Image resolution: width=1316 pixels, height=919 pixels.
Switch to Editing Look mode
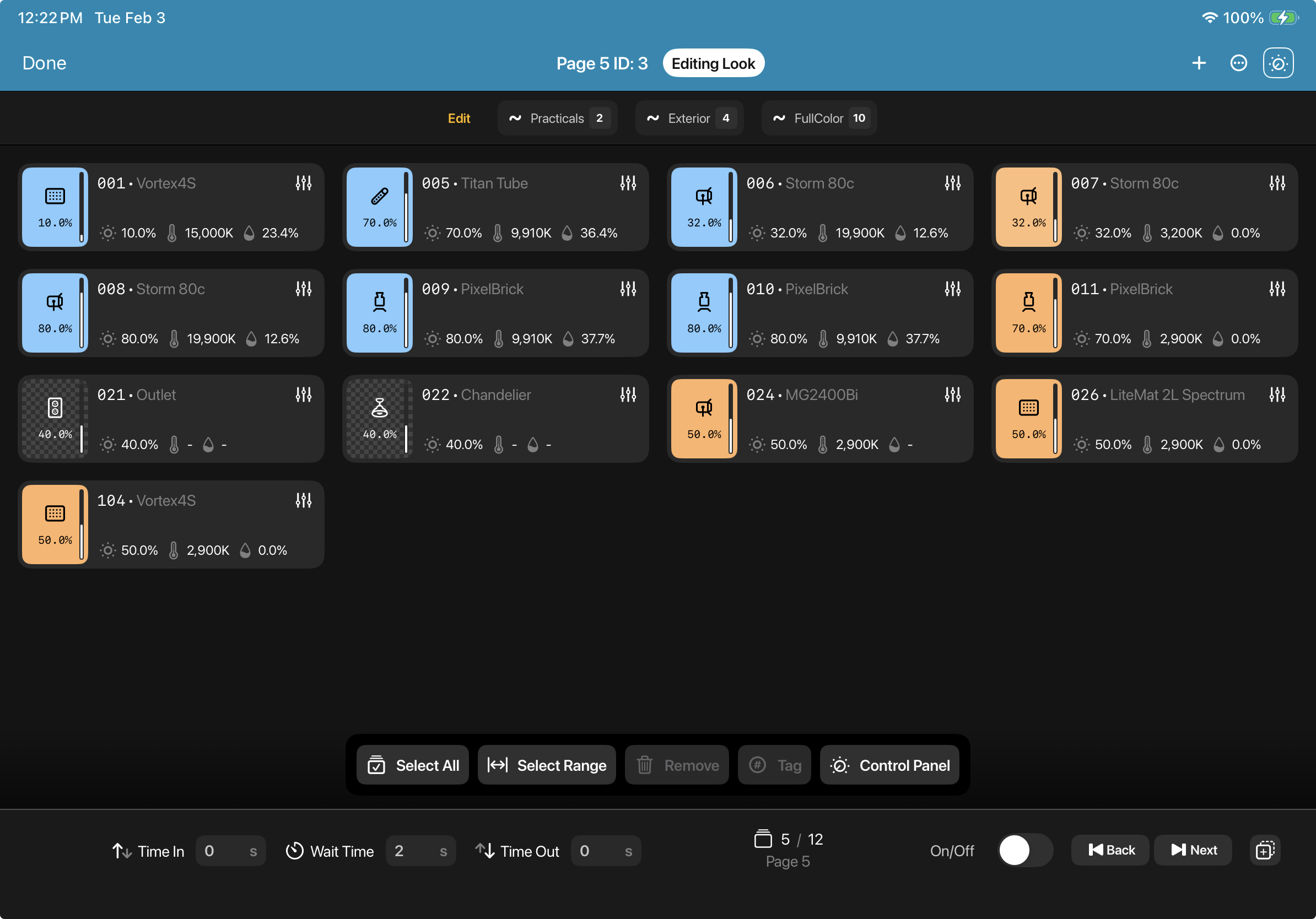pyautogui.click(x=713, y=63)
